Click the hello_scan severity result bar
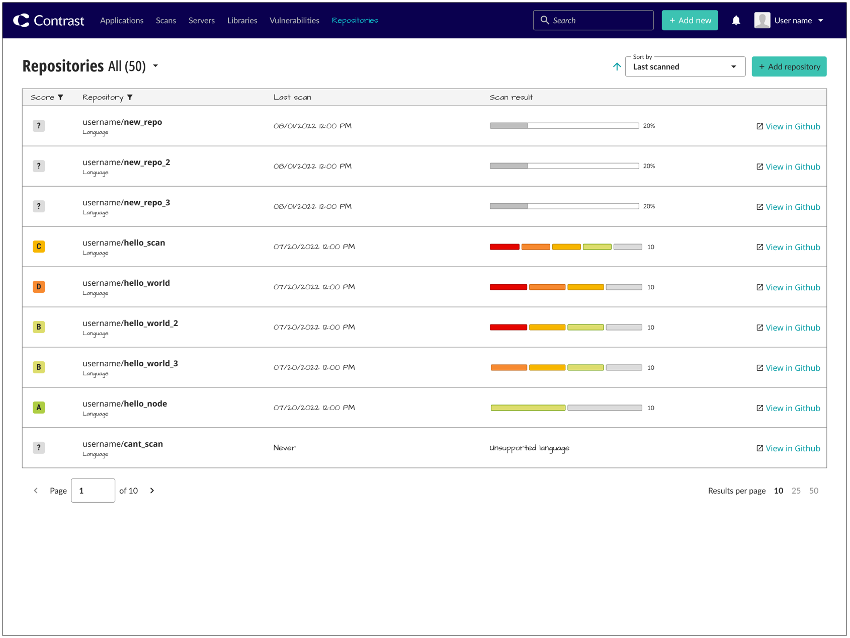This screenshot has width=850, height=638. 566,247
